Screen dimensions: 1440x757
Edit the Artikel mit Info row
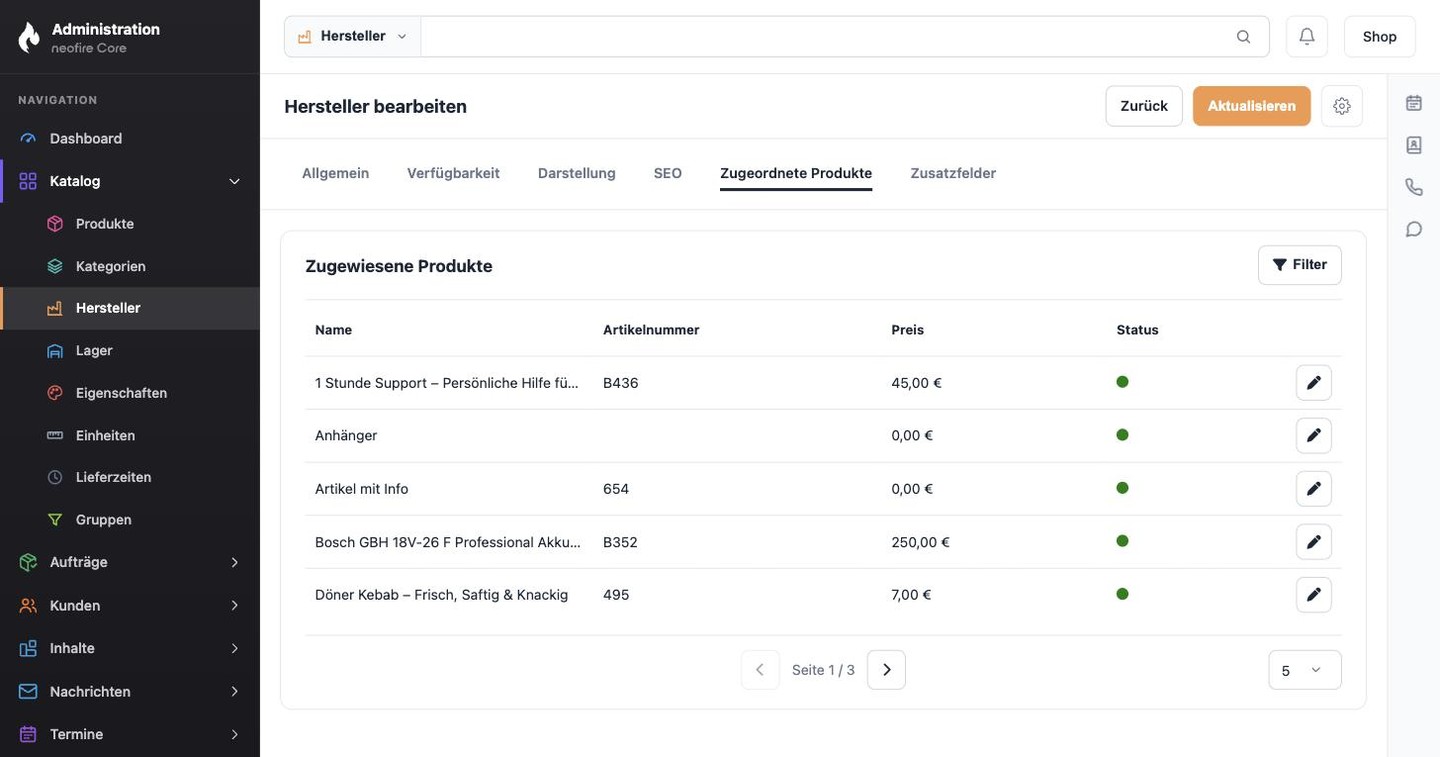1314,489
